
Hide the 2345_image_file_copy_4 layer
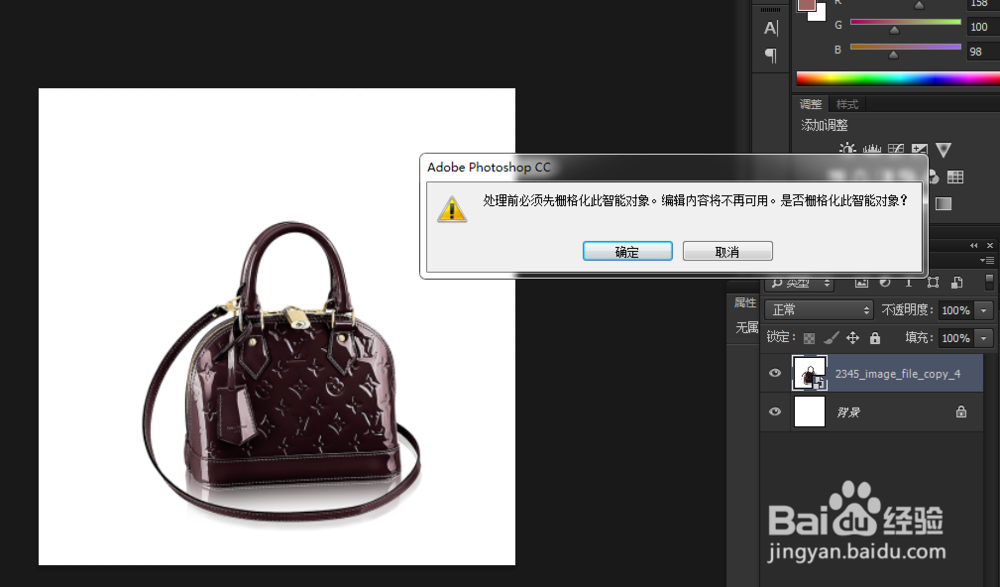pyautogui.click(x=775, y=373)
